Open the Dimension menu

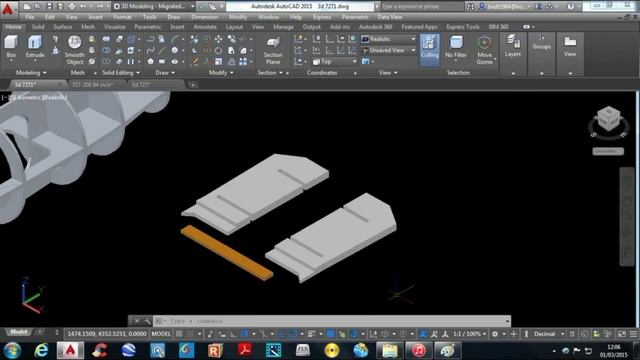pyautogui.click(x=204, y=17)
